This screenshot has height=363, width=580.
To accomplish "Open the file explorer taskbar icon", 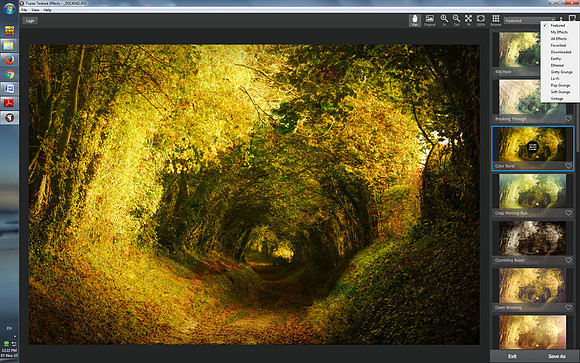I will [9, 45].
